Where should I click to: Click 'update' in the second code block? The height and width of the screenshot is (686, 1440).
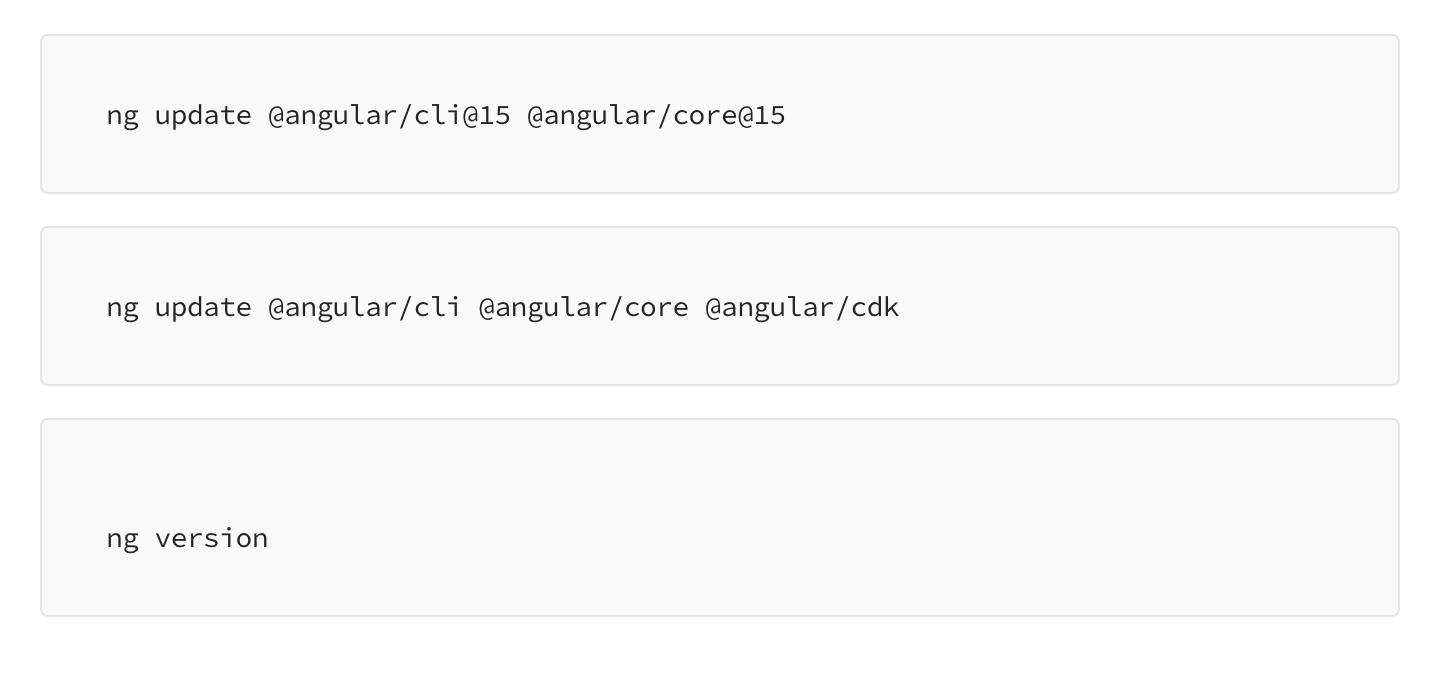203,308
